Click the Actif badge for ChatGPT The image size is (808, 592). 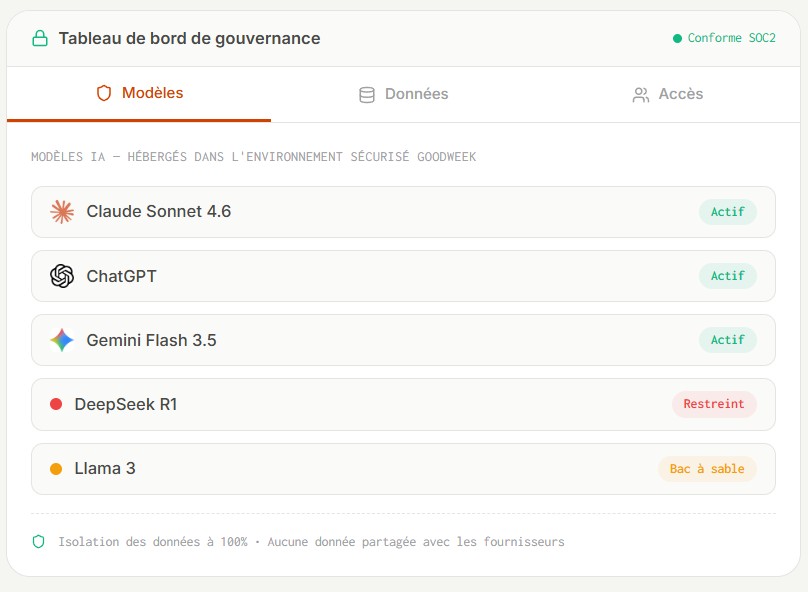[x=728, y=276]
